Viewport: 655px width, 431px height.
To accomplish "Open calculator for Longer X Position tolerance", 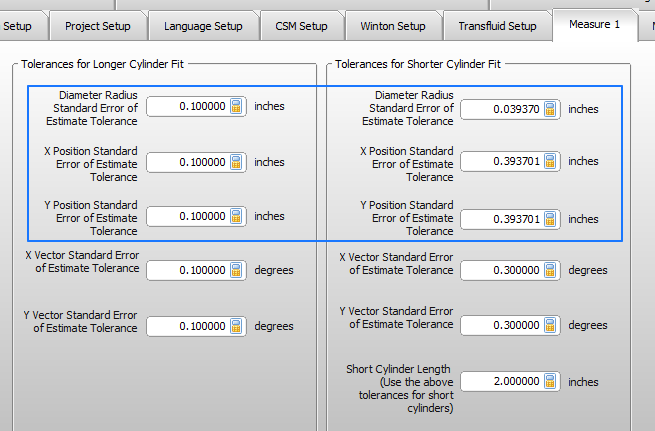I will 236,162.
